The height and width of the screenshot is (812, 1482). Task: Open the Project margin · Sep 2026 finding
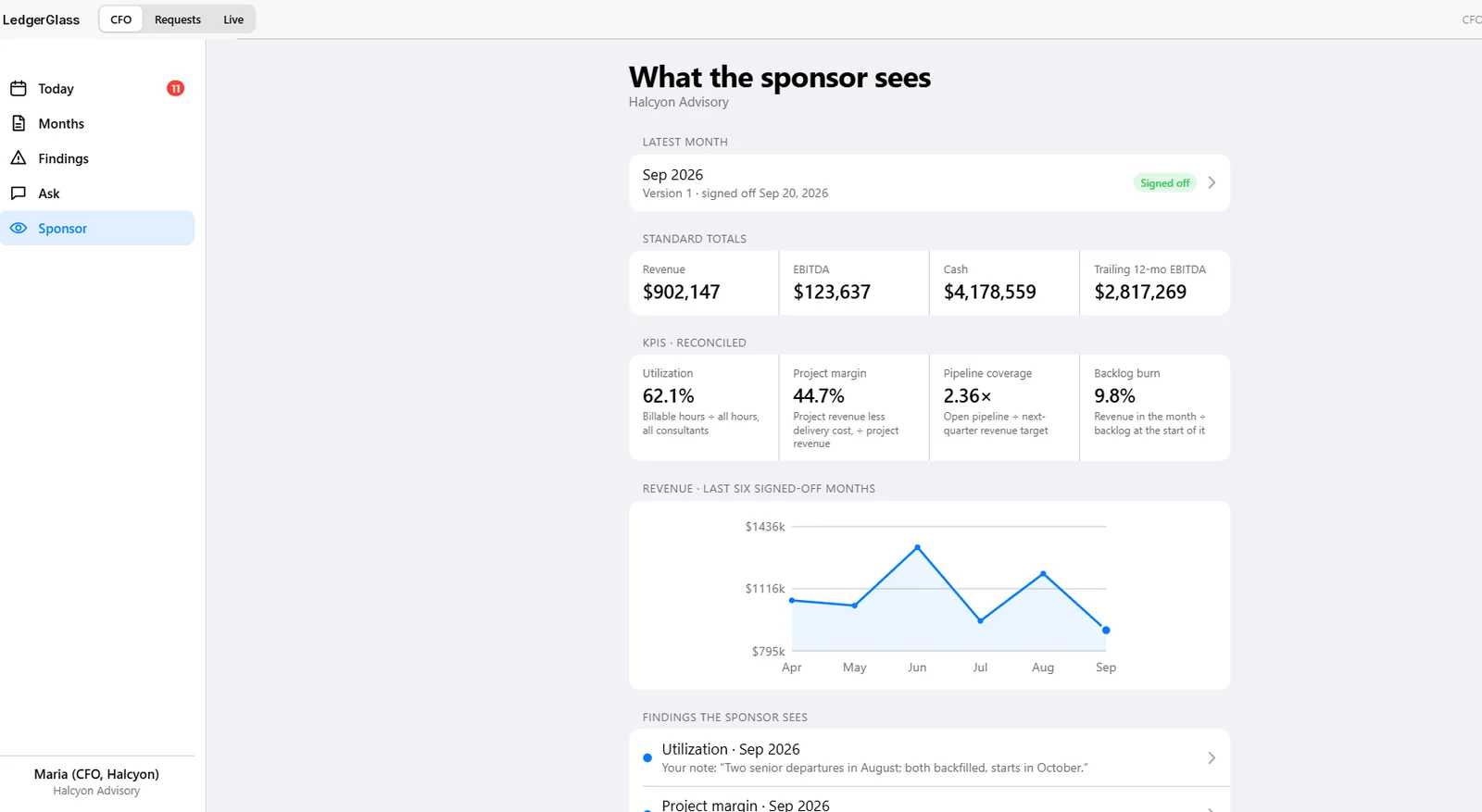point(929,801)
